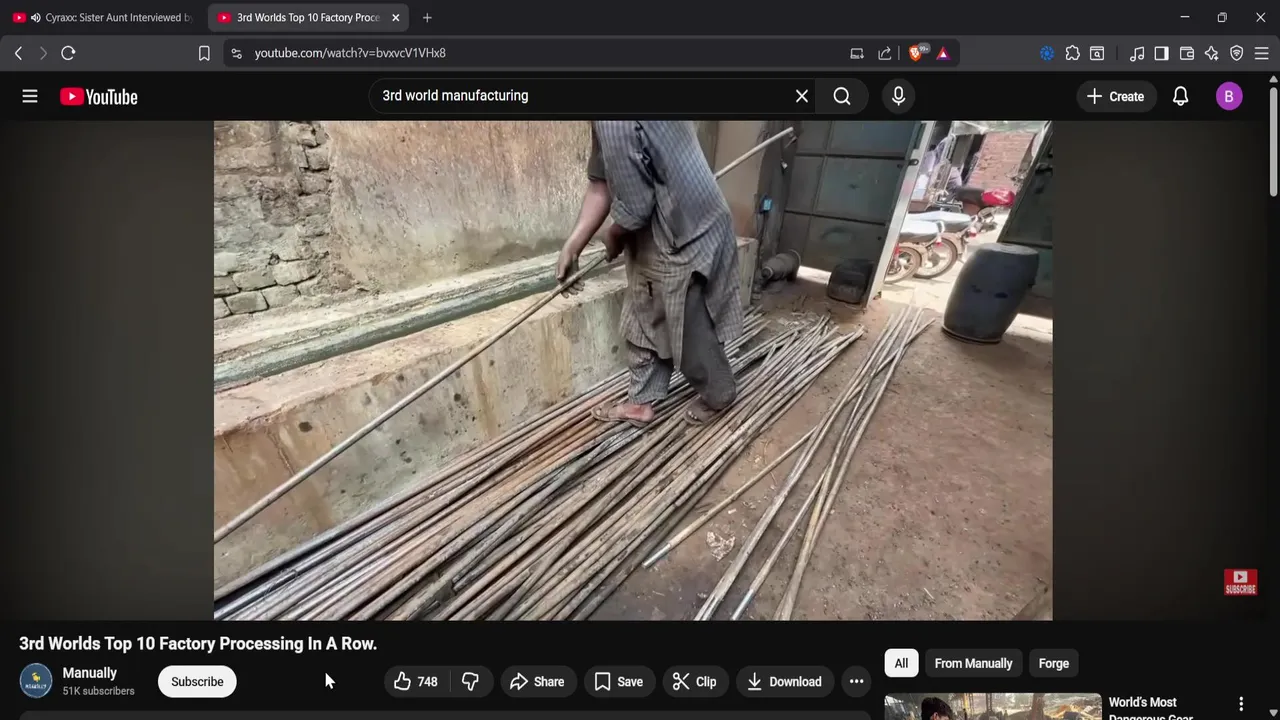Viewport: 1280px width, 720px height.
Task: Open Brave Wallet icon
Action: pyautogui.click(x=1187, y=53)
